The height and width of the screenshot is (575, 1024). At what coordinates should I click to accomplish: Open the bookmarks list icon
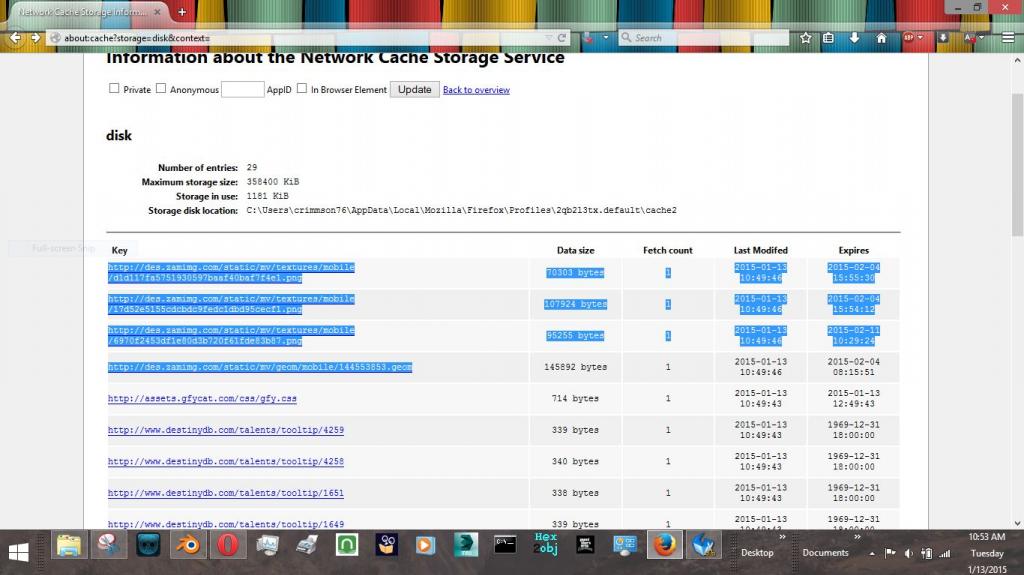[828, 38]
